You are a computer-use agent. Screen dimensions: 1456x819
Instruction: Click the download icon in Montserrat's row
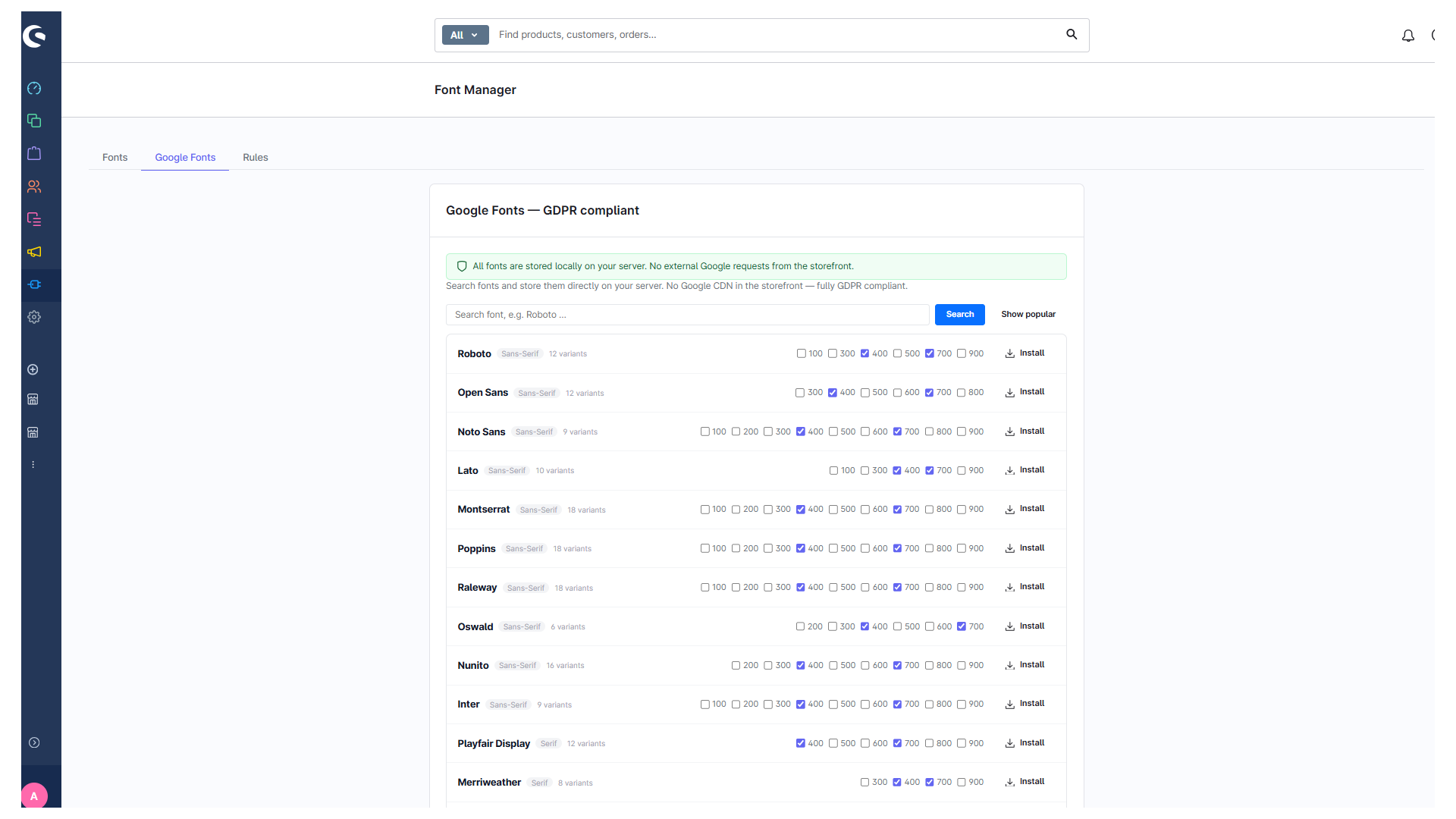tap(1010, 510)
